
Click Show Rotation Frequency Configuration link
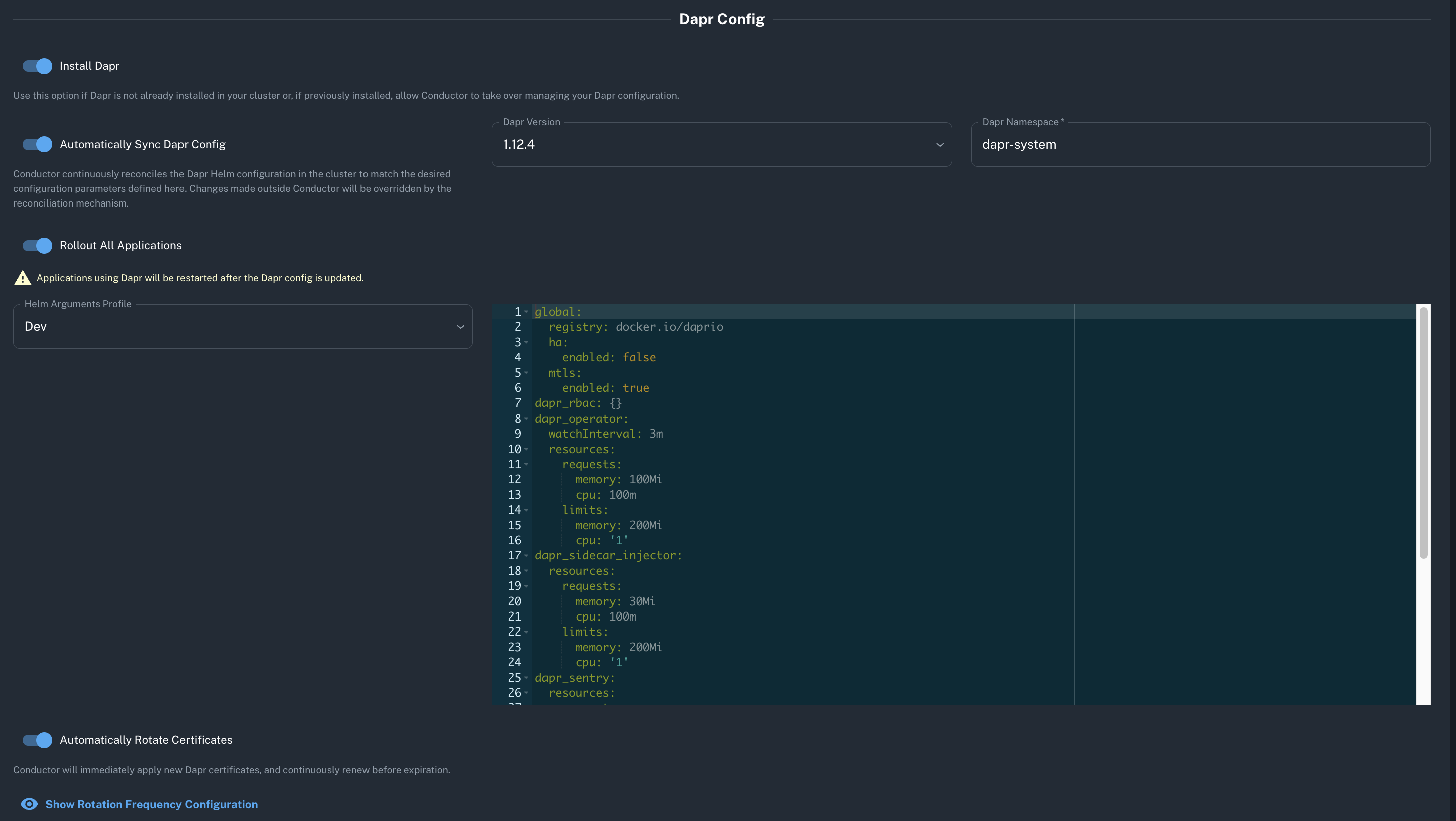coord(151,804)
